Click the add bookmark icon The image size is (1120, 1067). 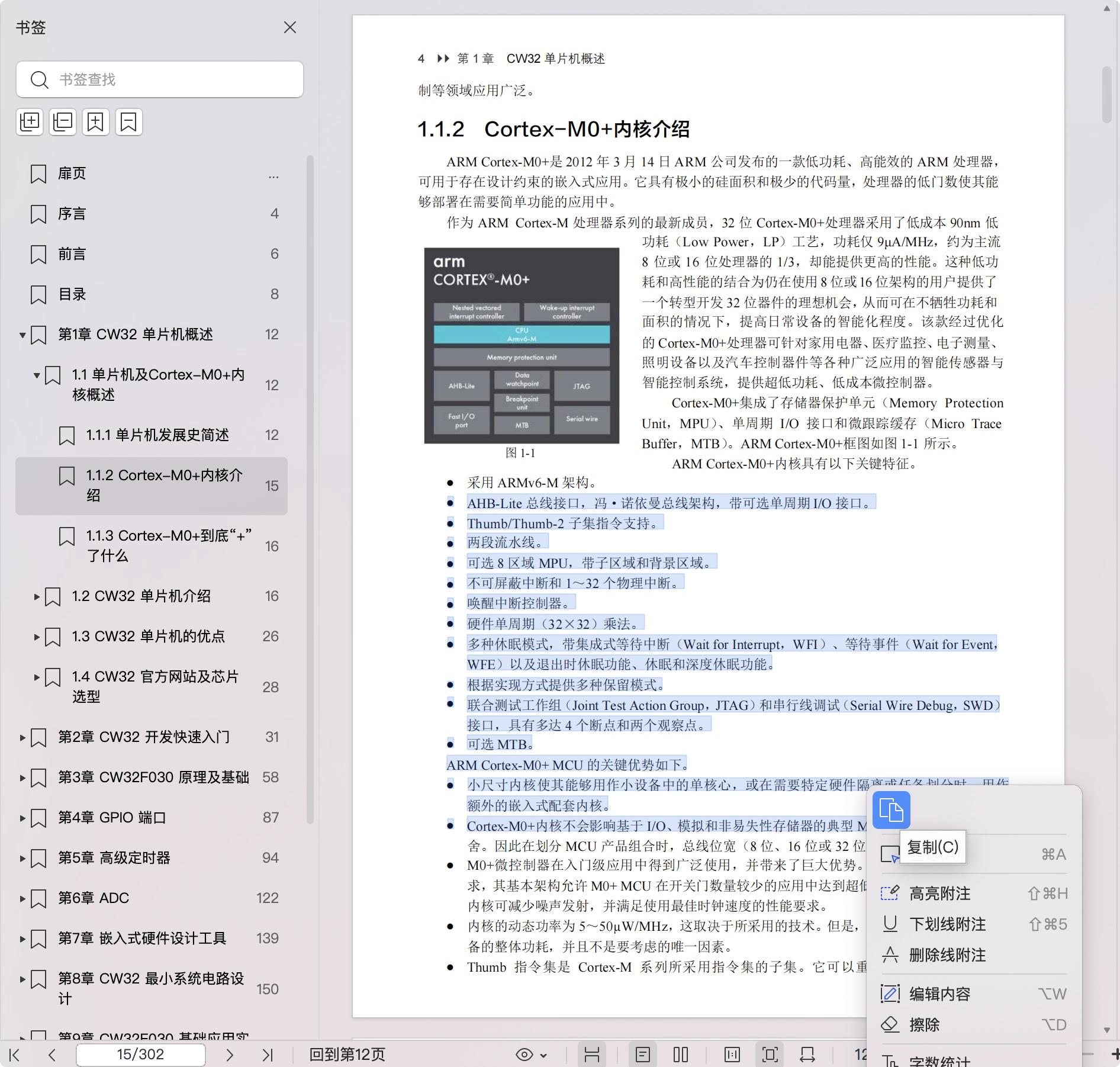coord(96,122)
